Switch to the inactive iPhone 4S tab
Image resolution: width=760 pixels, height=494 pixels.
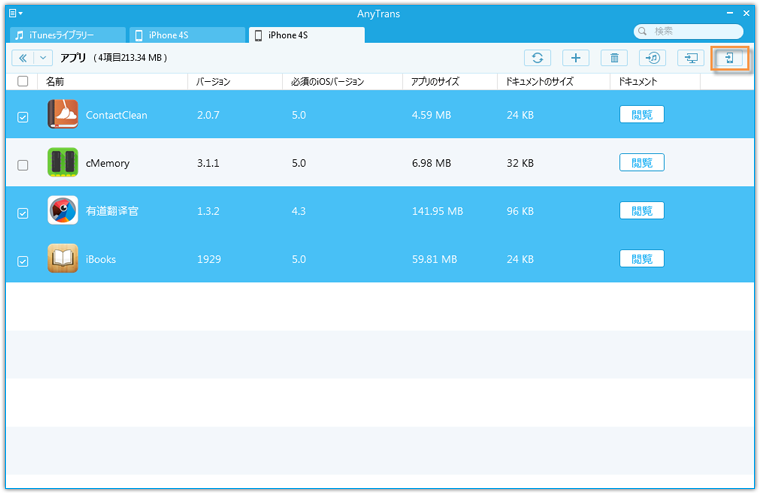(x=187, y=35)
